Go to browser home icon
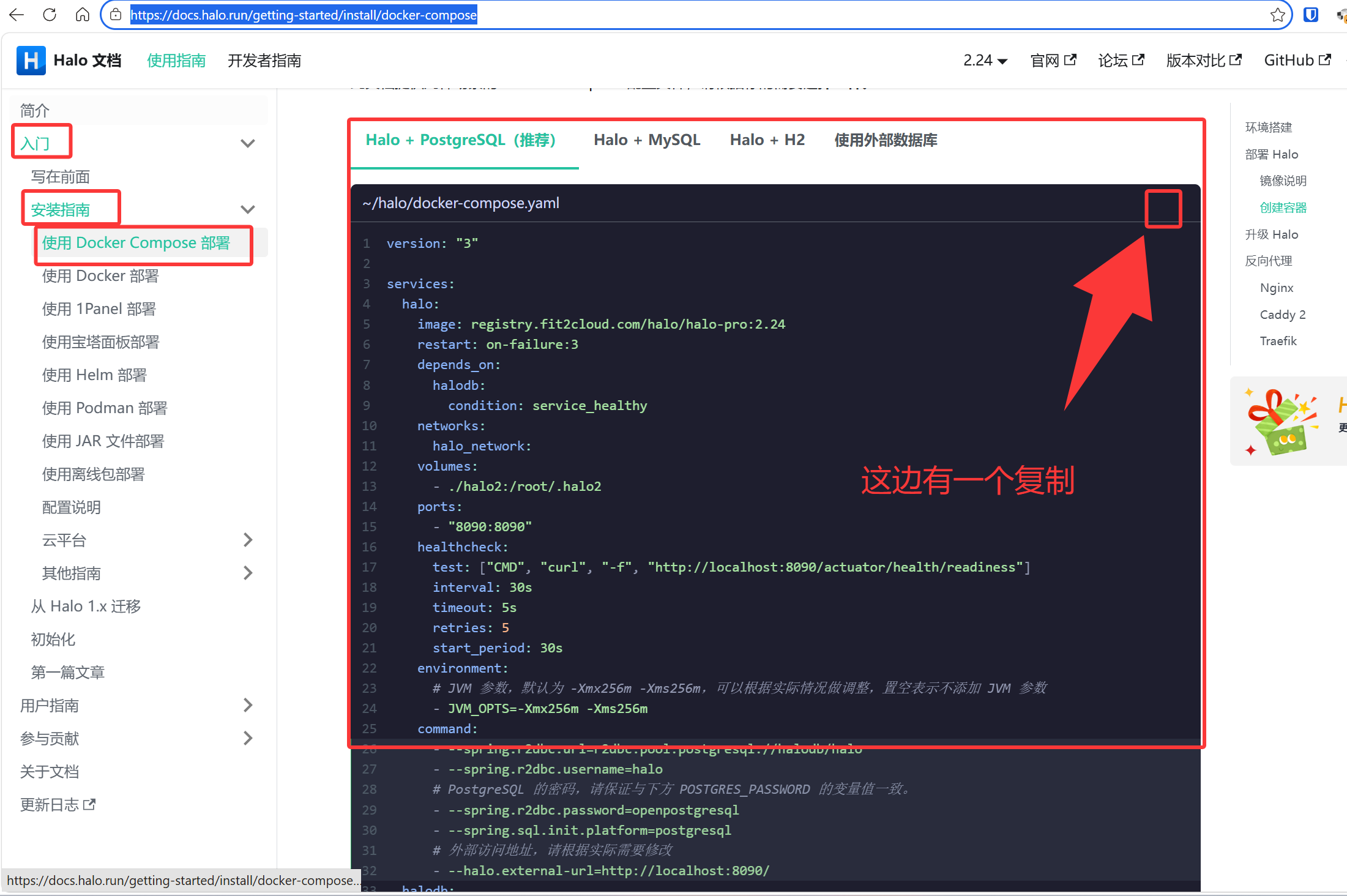This screenshot has width=1347, height=896. [83, 15]
